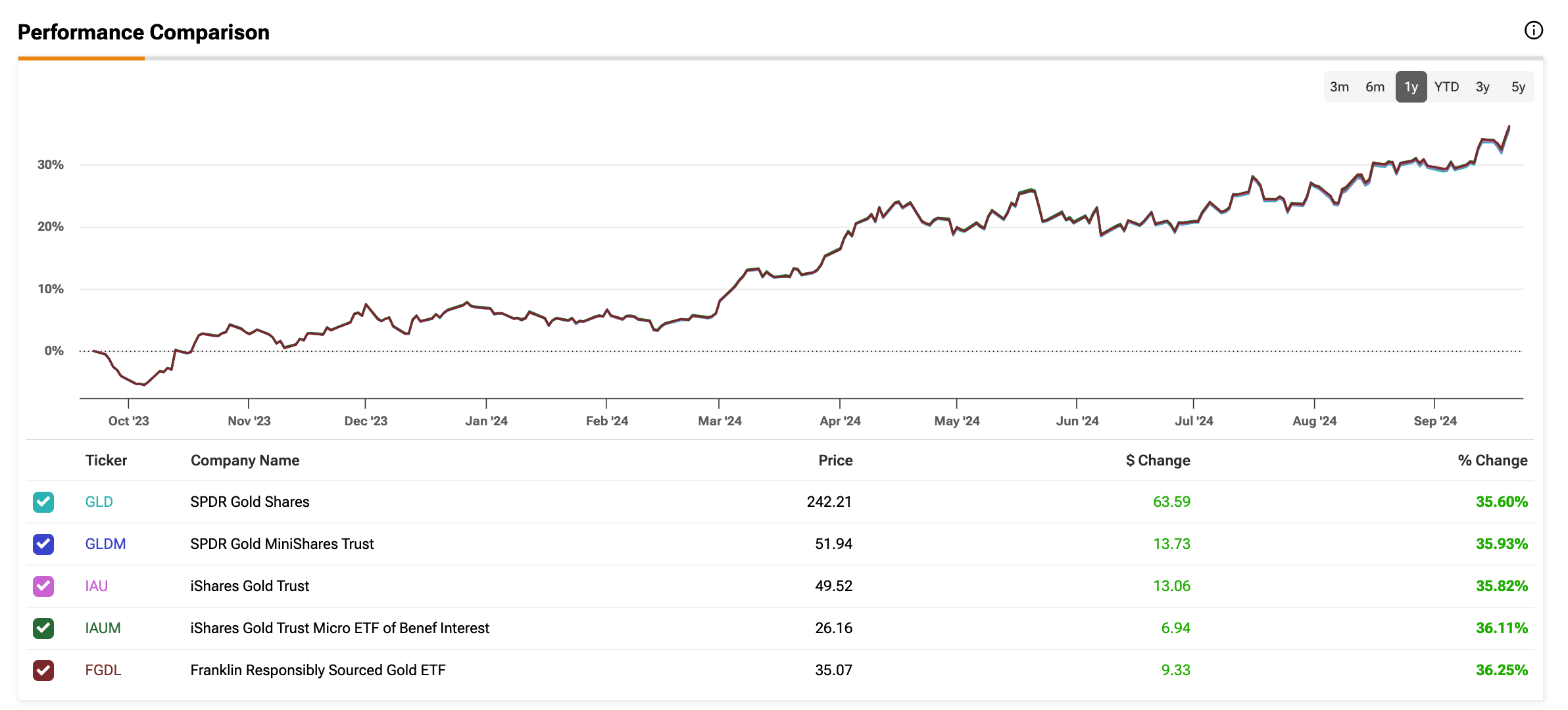Select the 6m time range
The height and width of the screenshot is (710, 1568).
tap(1375, 87)
